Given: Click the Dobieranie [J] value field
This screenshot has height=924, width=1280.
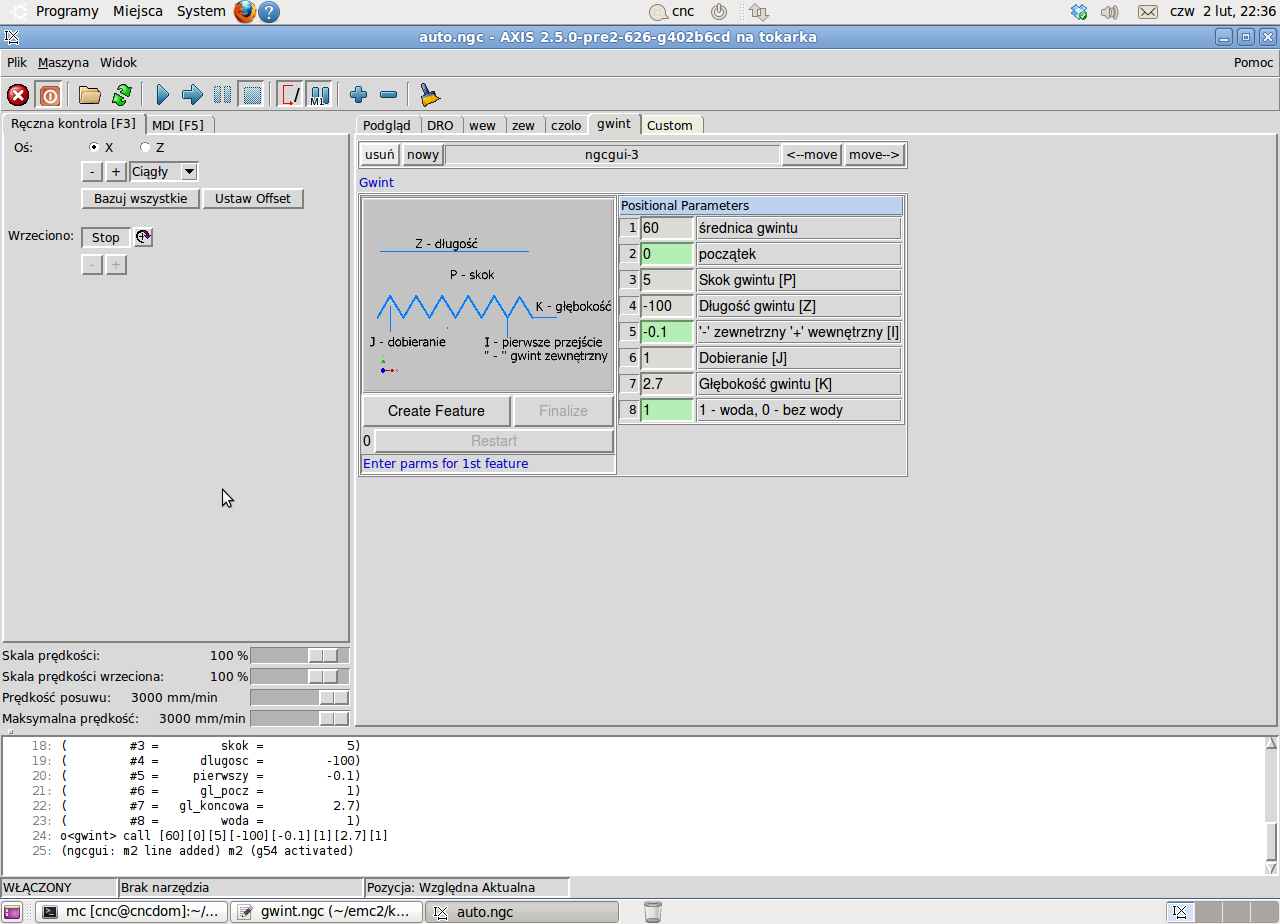Looking at the screenshot, I should tap(666, 358).
